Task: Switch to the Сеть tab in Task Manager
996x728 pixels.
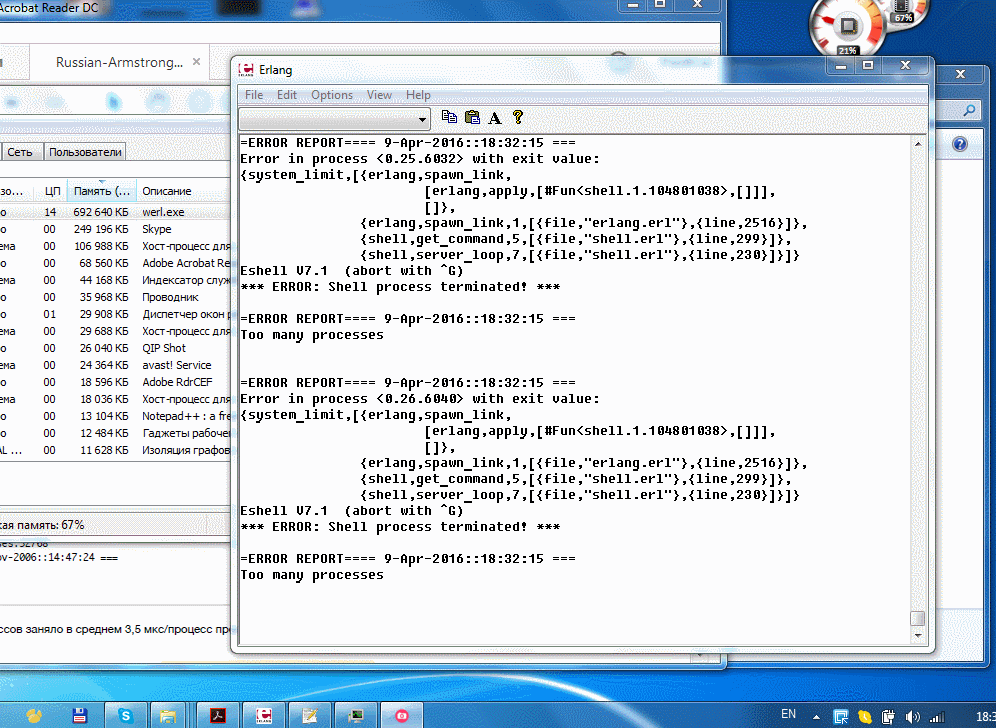Action: 20,152
